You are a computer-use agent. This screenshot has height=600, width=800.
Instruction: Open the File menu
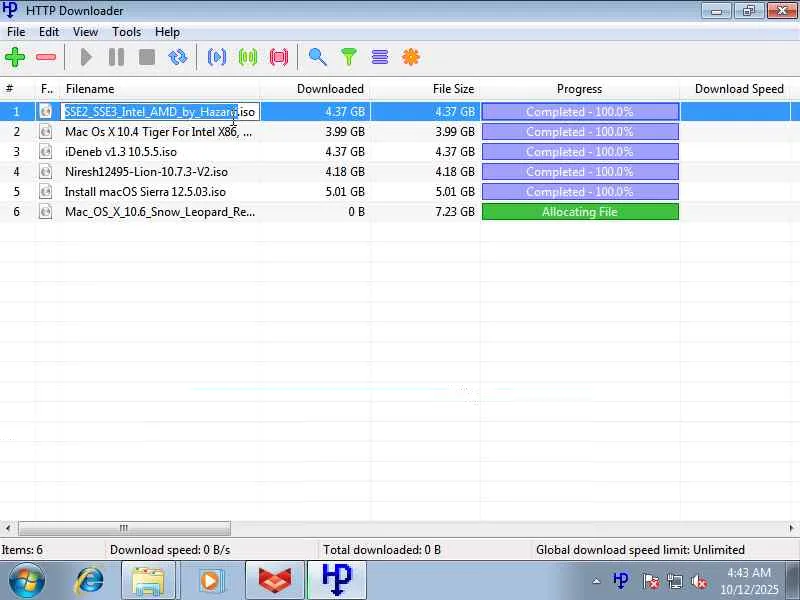click(x=16, y=32)
